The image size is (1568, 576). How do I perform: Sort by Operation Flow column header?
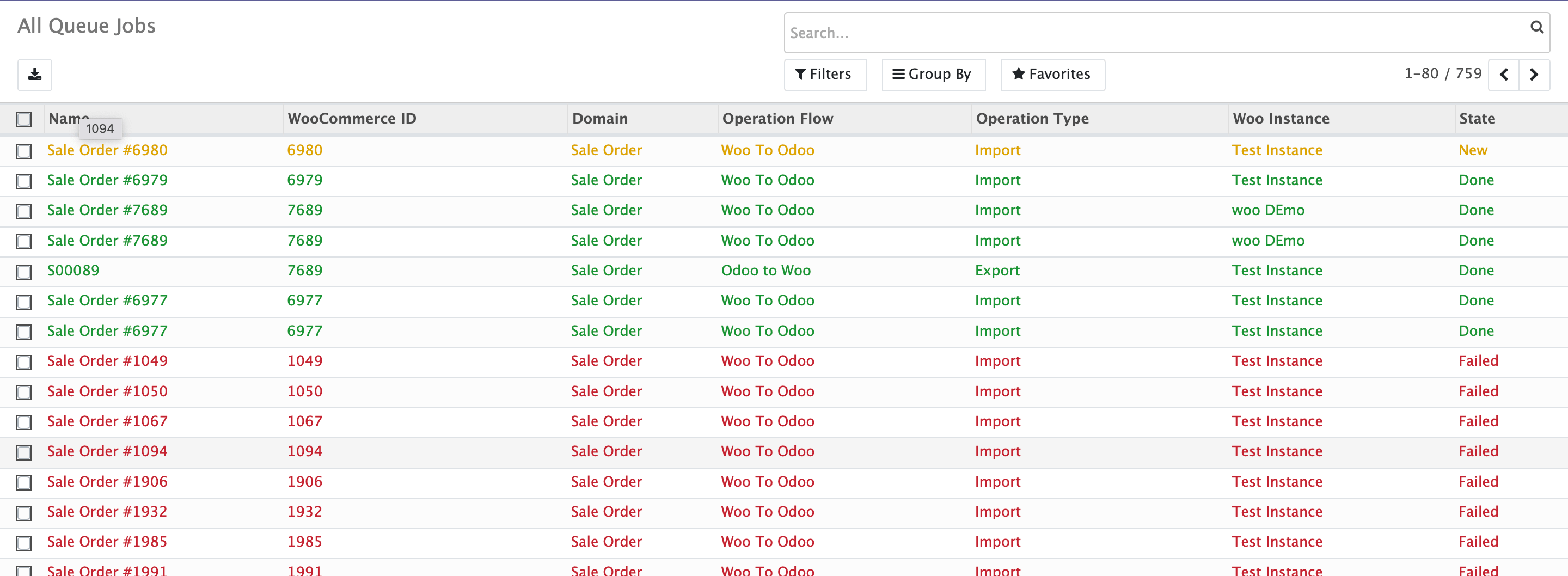coord(777,119)
